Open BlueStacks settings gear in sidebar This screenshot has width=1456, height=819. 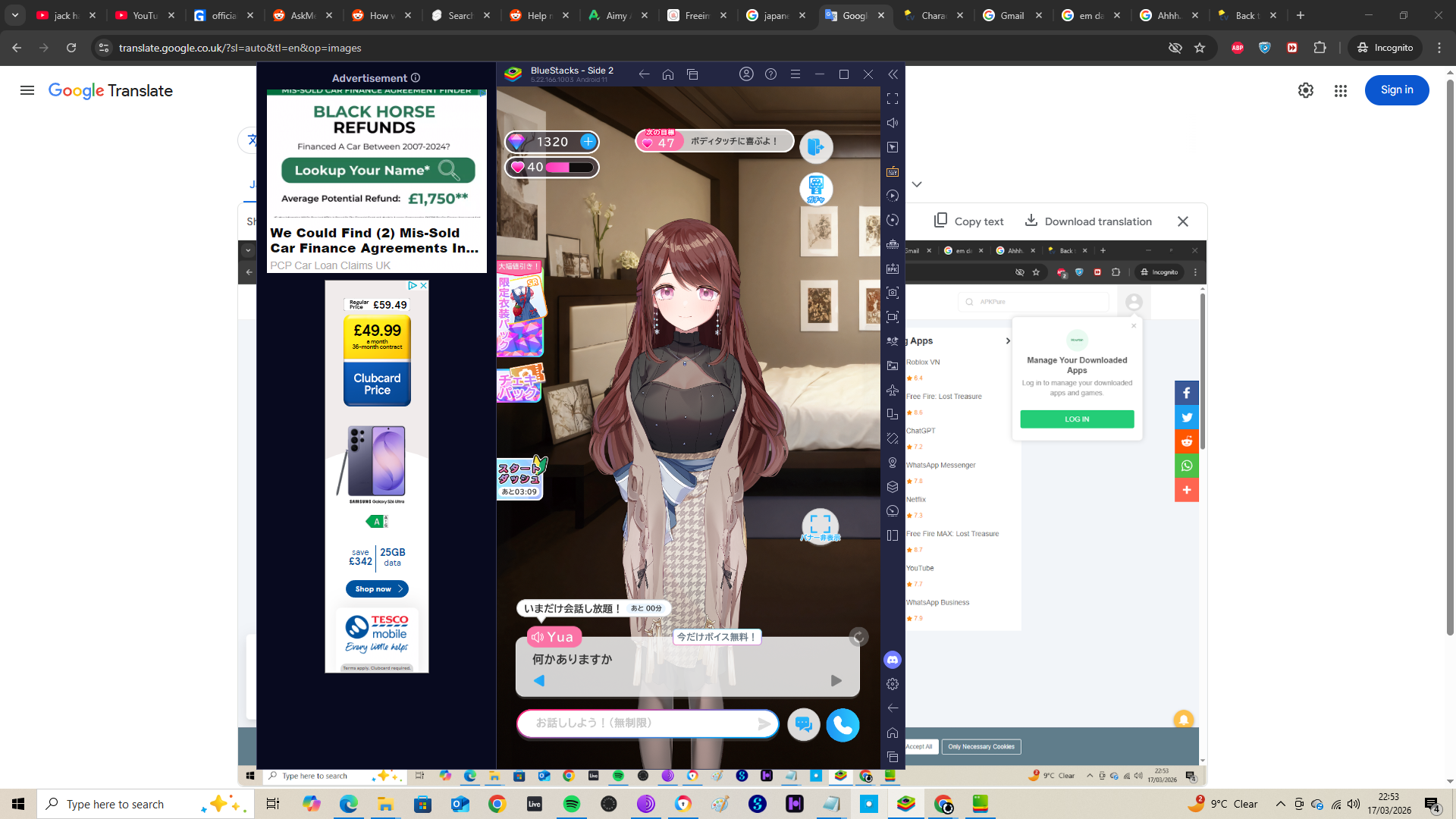(893, 684)
